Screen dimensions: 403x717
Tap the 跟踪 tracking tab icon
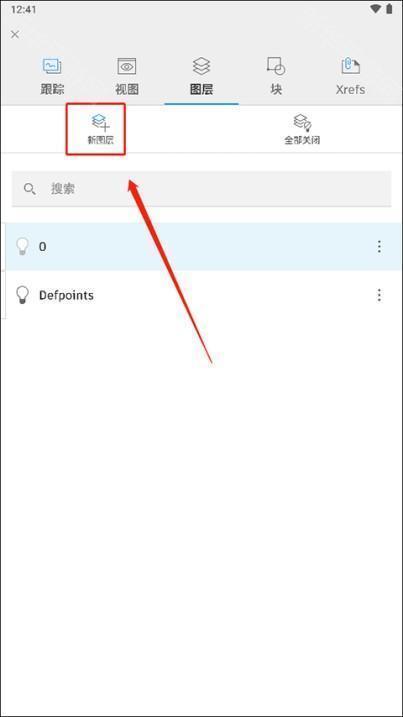tap(52, 66)
